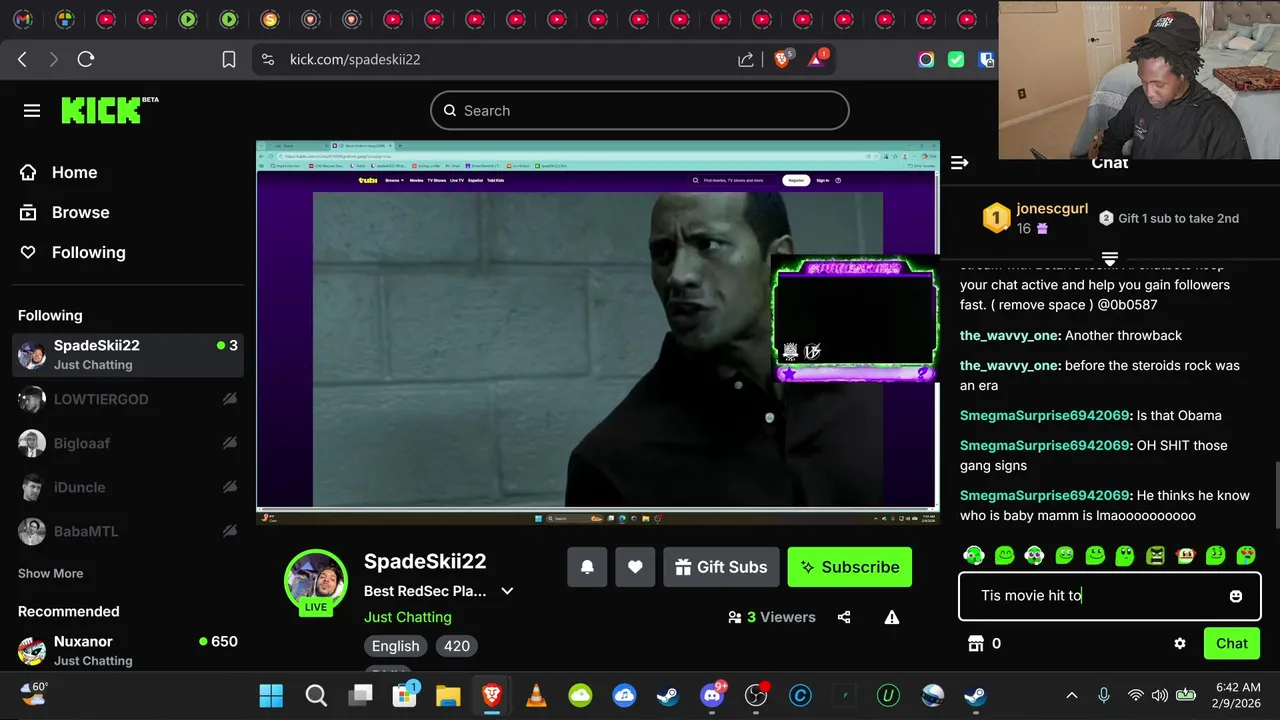Open Discord from taskbar
Viewport: 1280px width, 720px height.
point(712,695)
